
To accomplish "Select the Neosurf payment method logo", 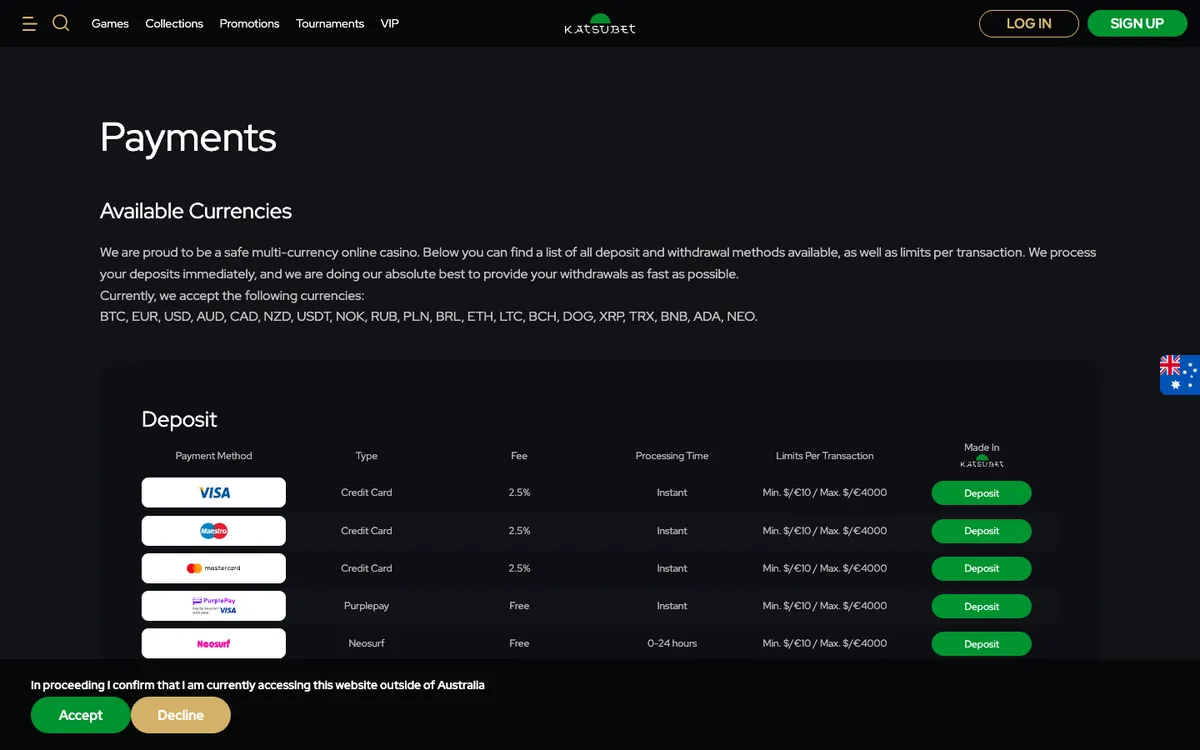I will (x=214, y=643).
